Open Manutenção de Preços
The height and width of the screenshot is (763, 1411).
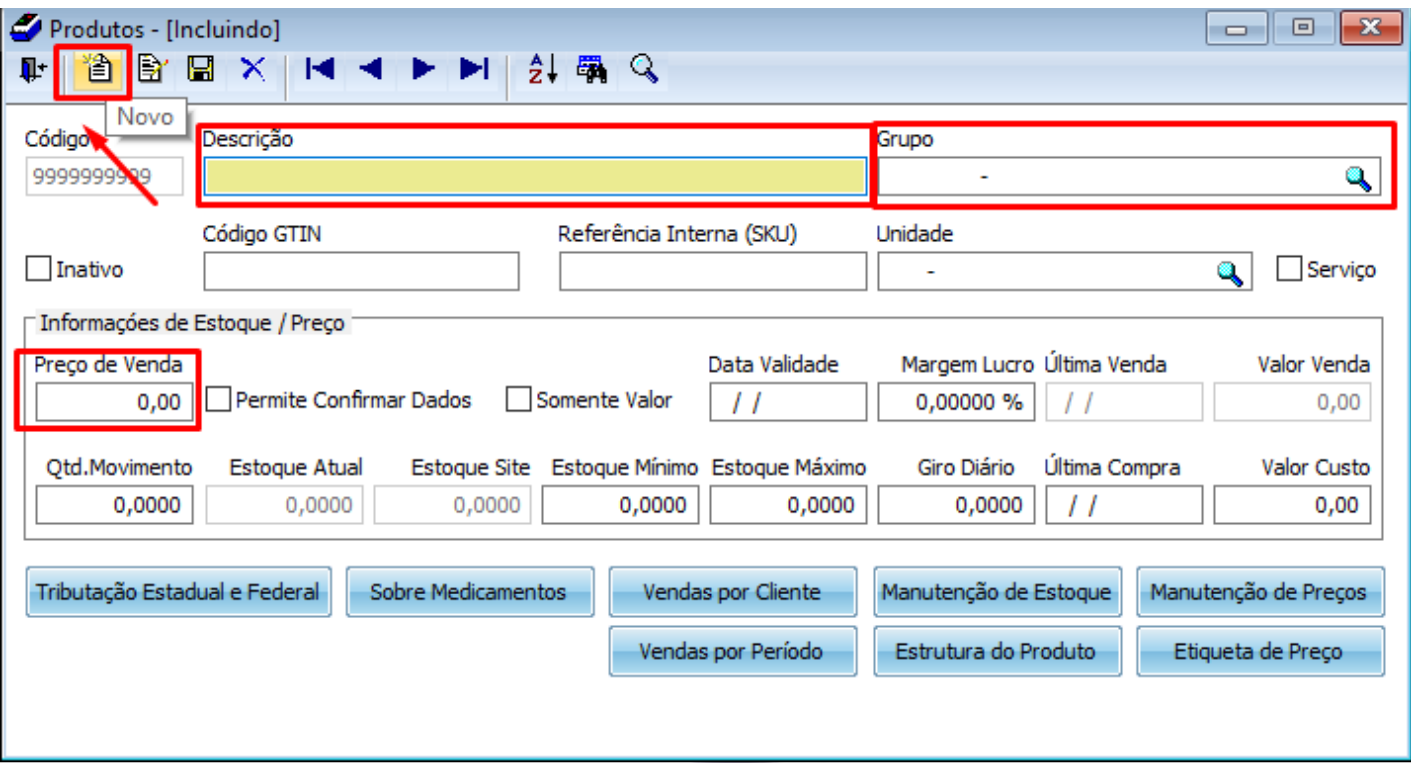click(1260, 592)
